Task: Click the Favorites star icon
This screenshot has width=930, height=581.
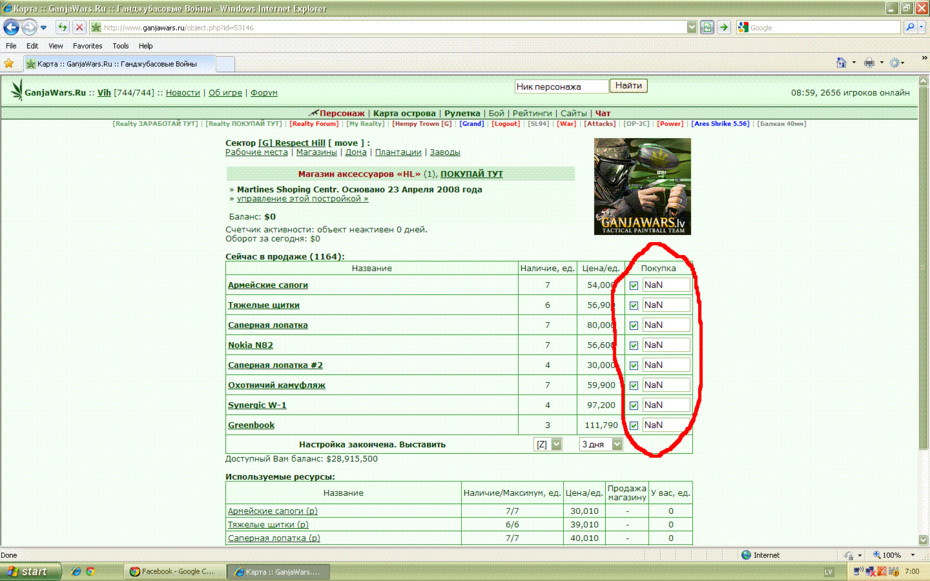Action: pos(9,63)
